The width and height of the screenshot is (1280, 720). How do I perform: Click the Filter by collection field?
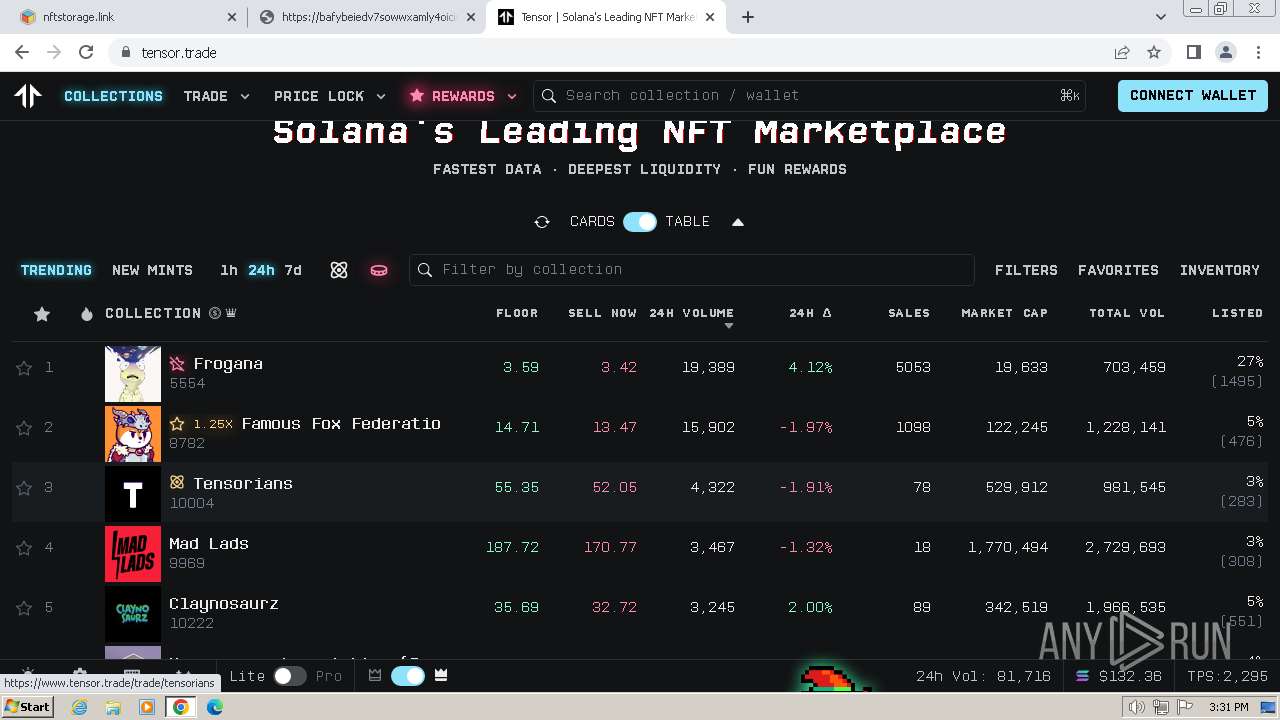tap(692, 270)
